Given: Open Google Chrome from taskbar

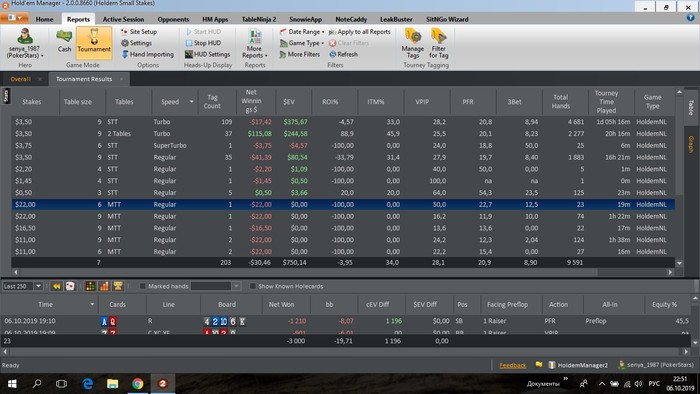Looking at the screenshot, I should 138,384.
